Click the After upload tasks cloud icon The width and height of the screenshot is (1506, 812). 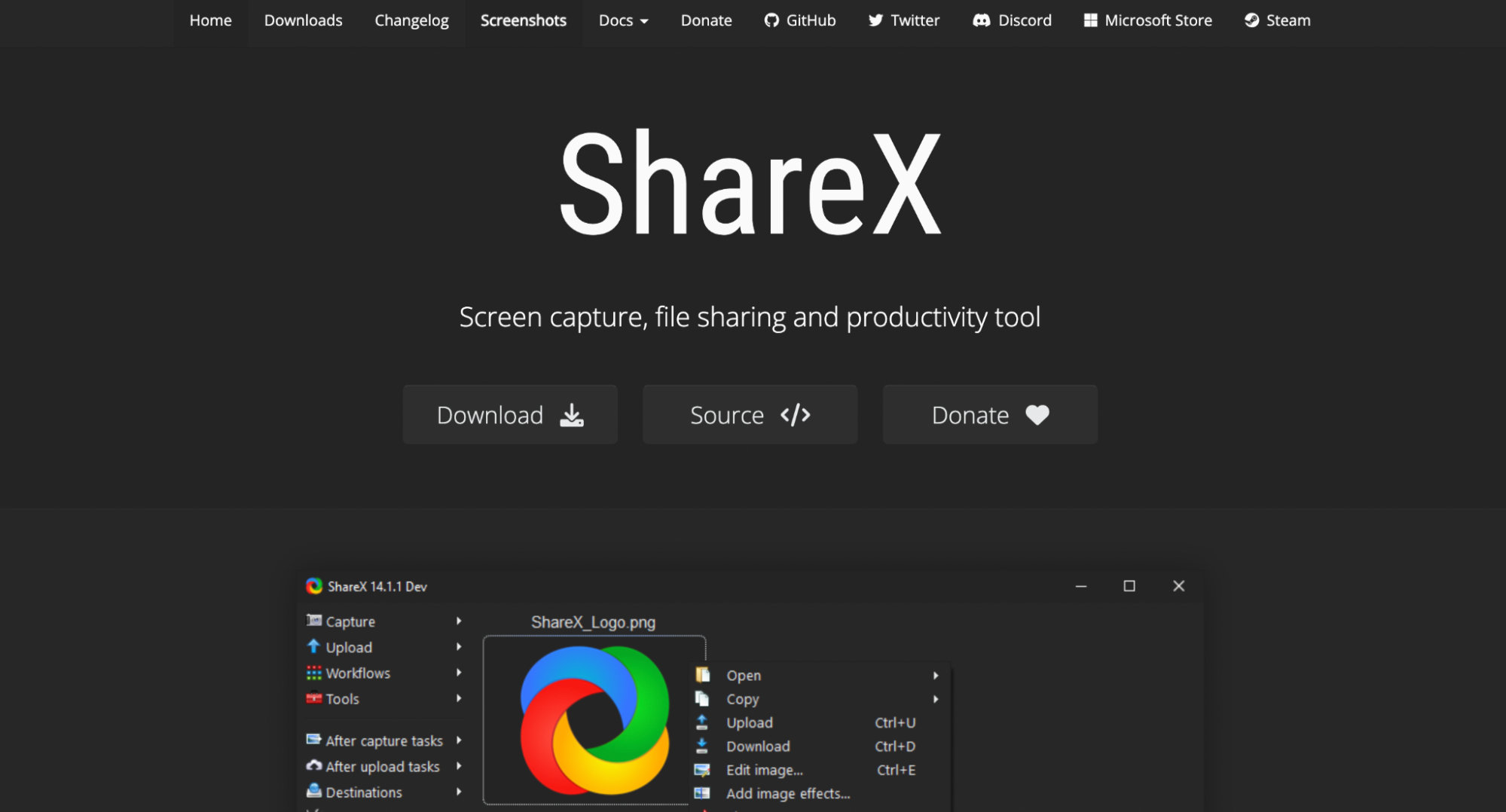314,765
